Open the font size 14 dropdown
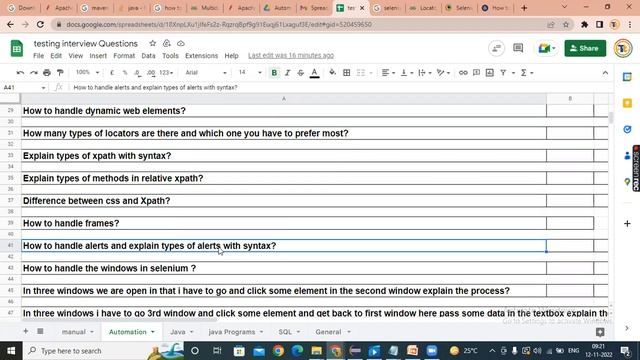 point(250,73)
